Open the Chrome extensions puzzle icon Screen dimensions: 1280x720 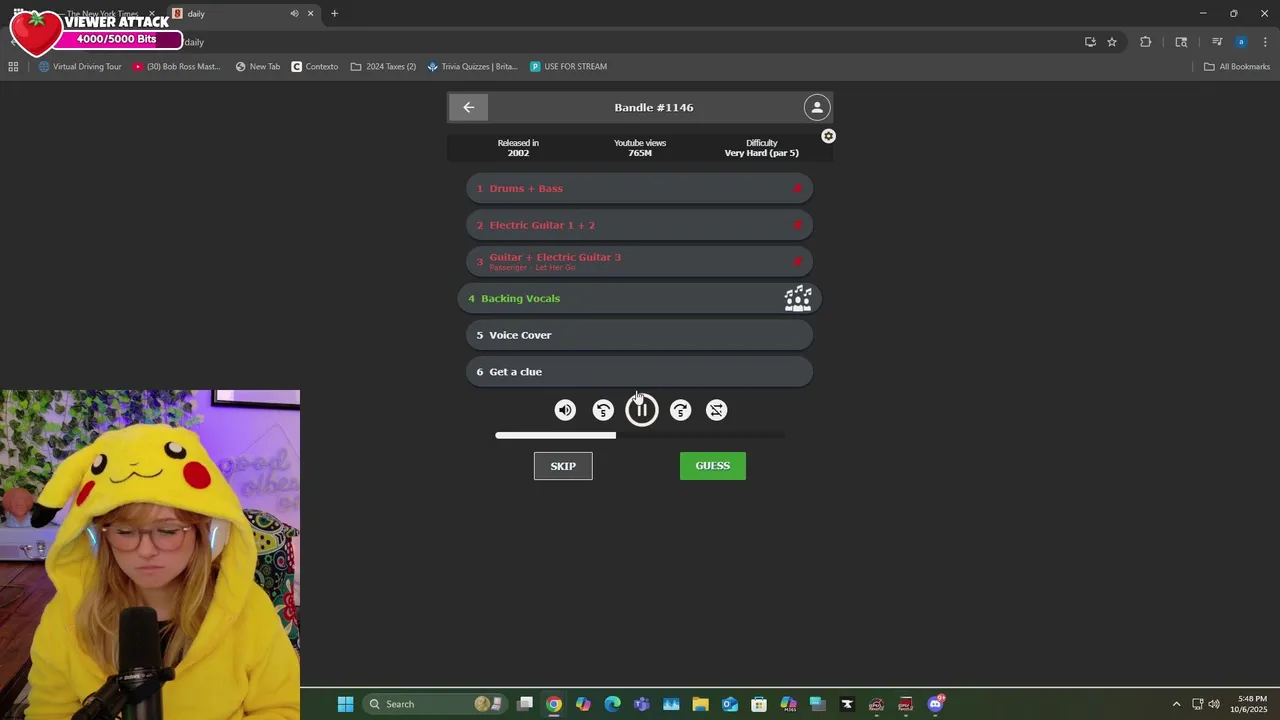tap(1145, 42)
